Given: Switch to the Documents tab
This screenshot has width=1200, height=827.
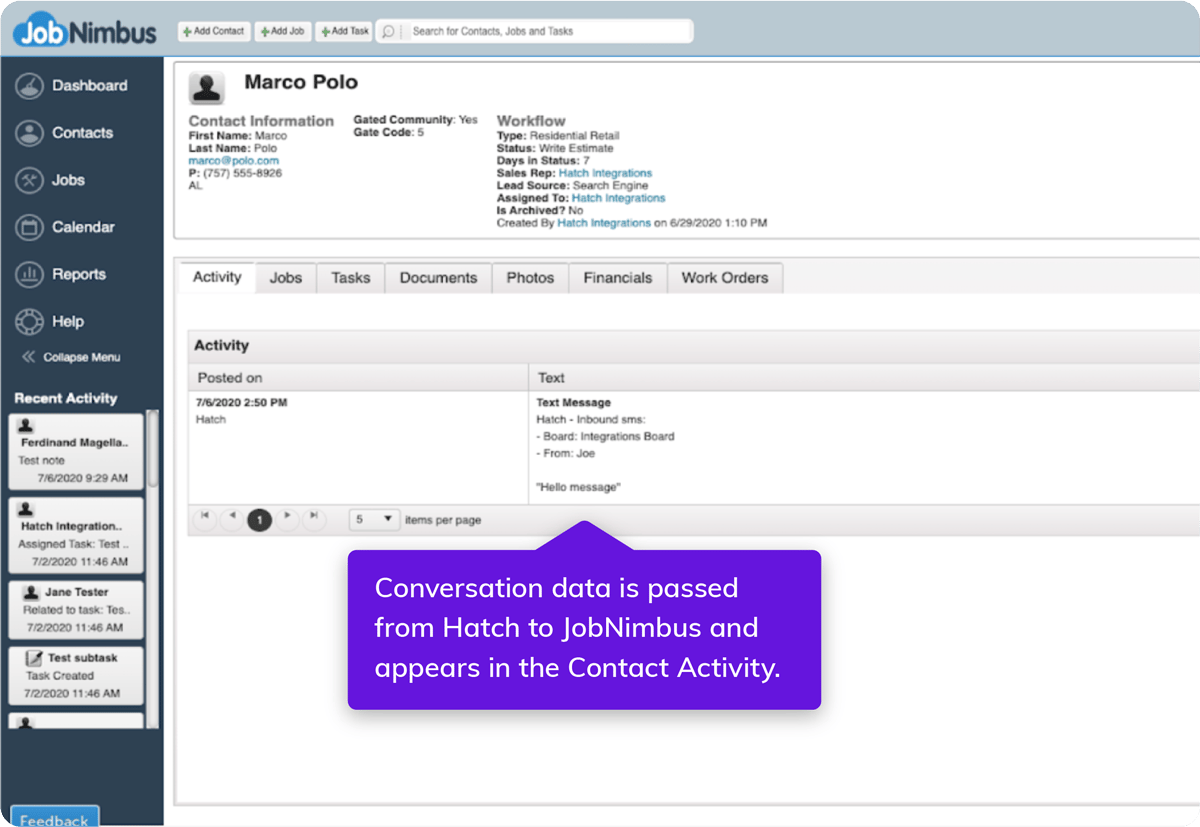Looking at the screenshot, I should [438, 277].
